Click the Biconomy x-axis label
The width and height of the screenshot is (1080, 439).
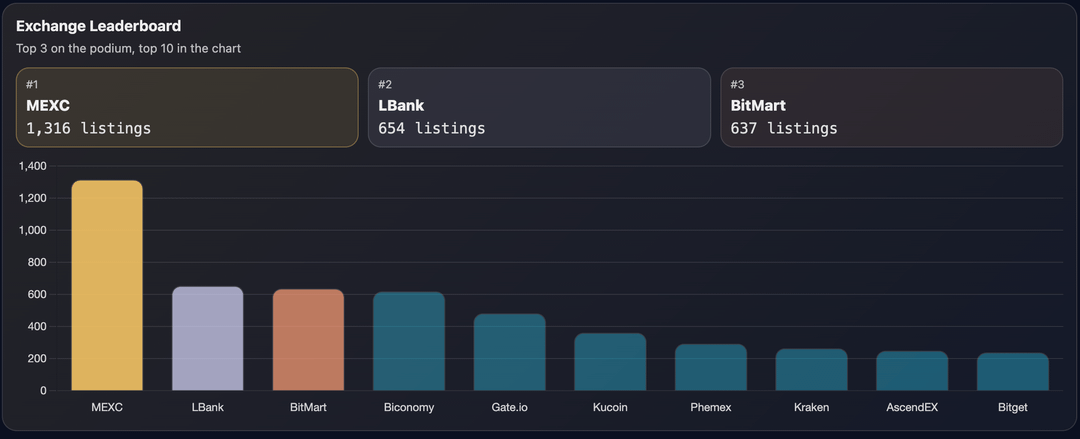409,408
